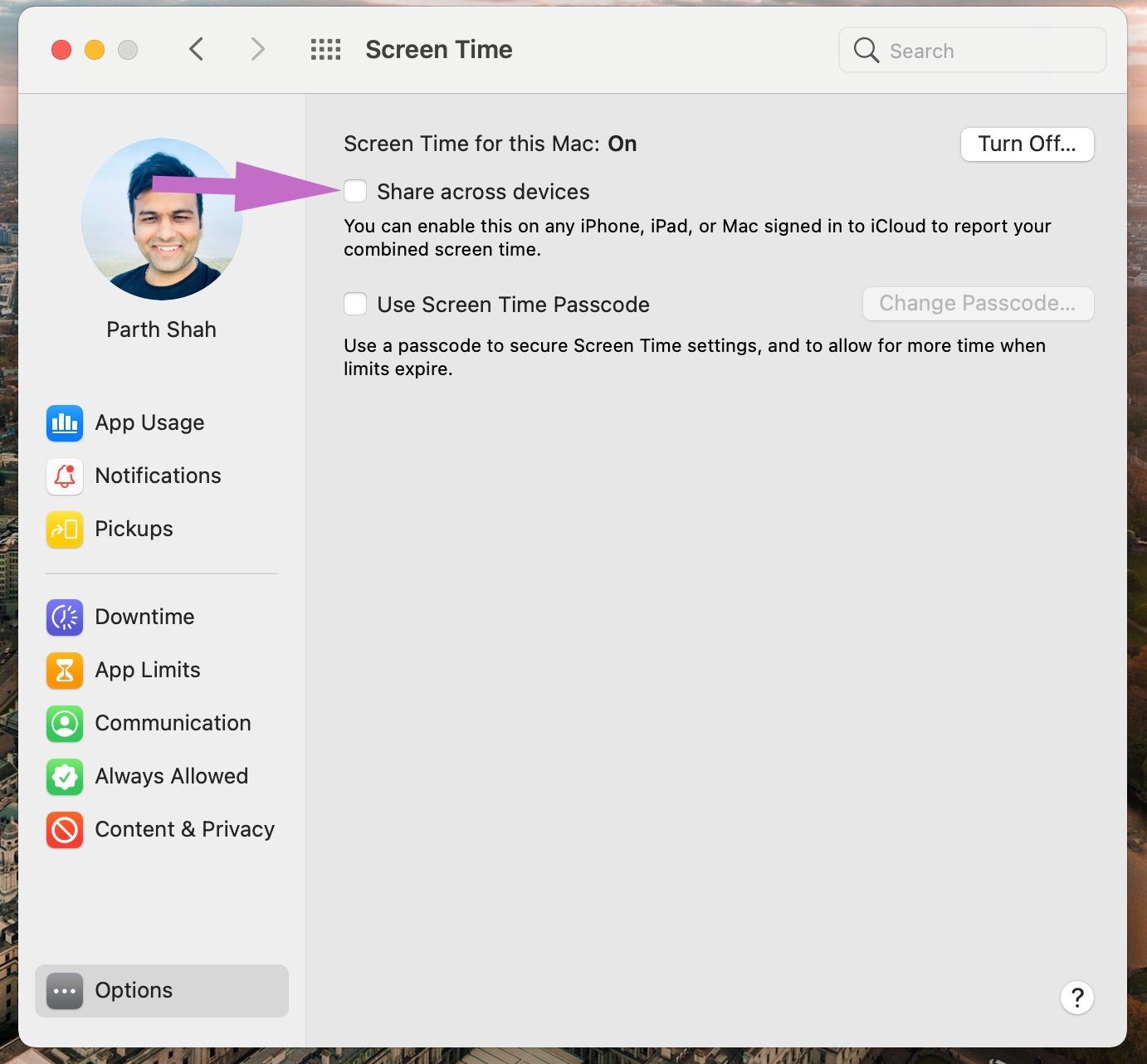Click the Use Screen Time Passcode label
The image size is (1147, 1064).
pyautogui.click(x=513, y=305)
